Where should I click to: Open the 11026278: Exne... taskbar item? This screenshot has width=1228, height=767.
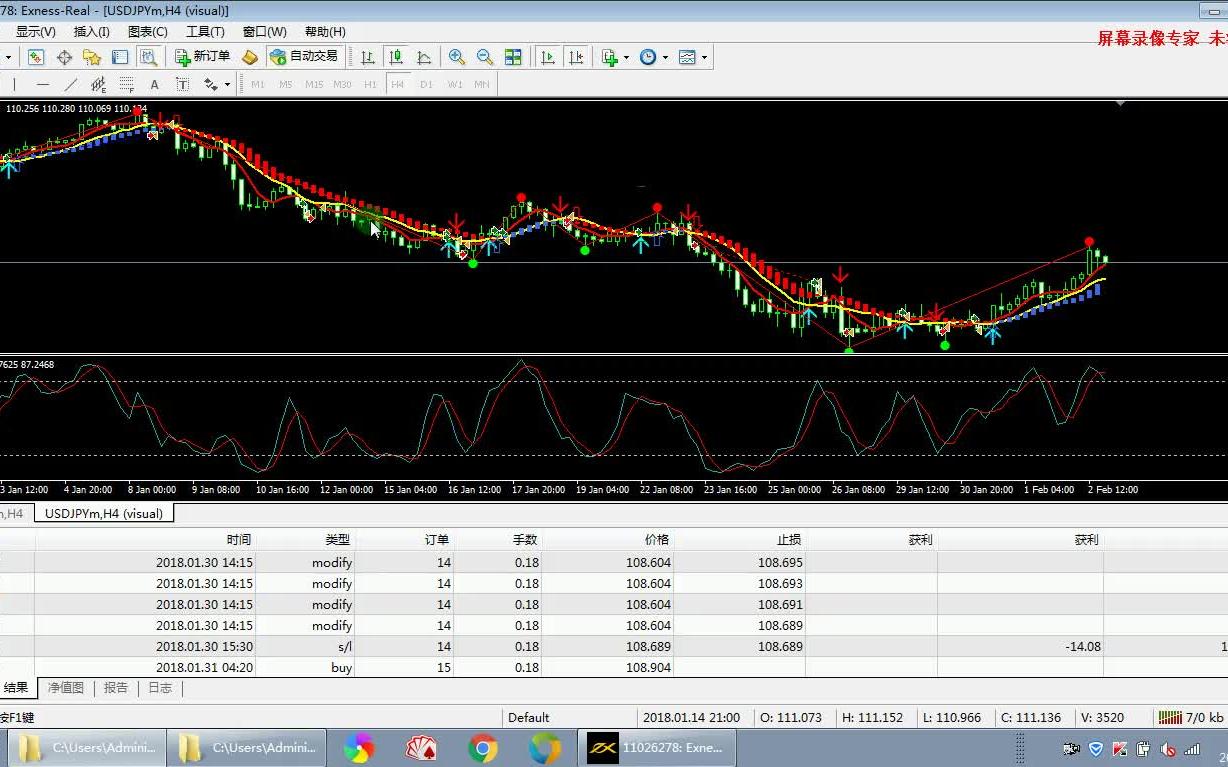coord(657,747)
